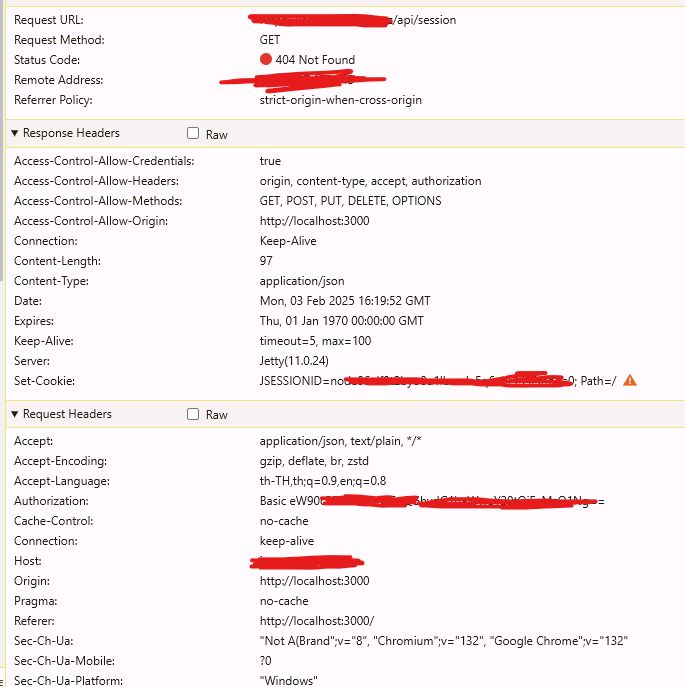This screenshot has width=685, height=687.
Task: Click the Content-Type application/json value
Action: 302,281
